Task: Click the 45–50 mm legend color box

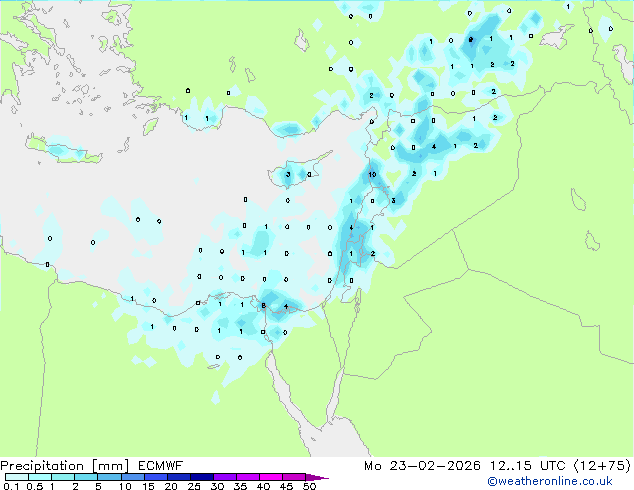Action: [x=294, y=477]
